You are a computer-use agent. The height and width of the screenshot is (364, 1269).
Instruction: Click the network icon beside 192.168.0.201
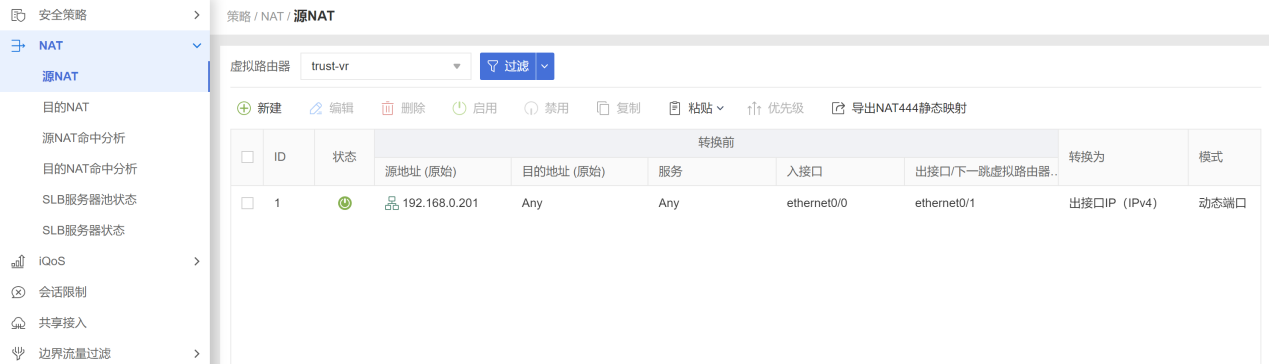pos(392,203)
